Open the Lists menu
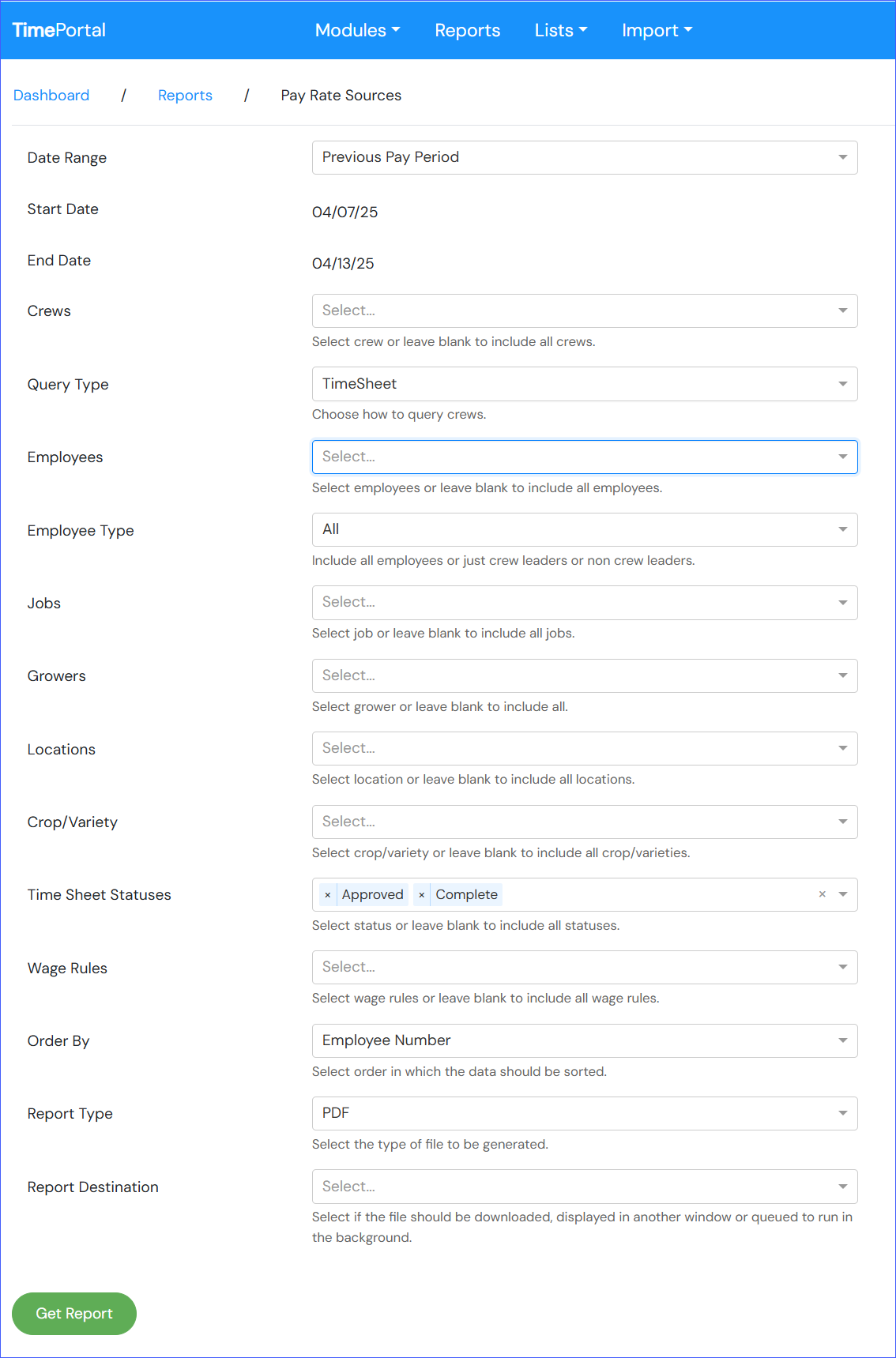Image resolution: width=896 pixels, height=1358 pixels. tap(561, 30)
